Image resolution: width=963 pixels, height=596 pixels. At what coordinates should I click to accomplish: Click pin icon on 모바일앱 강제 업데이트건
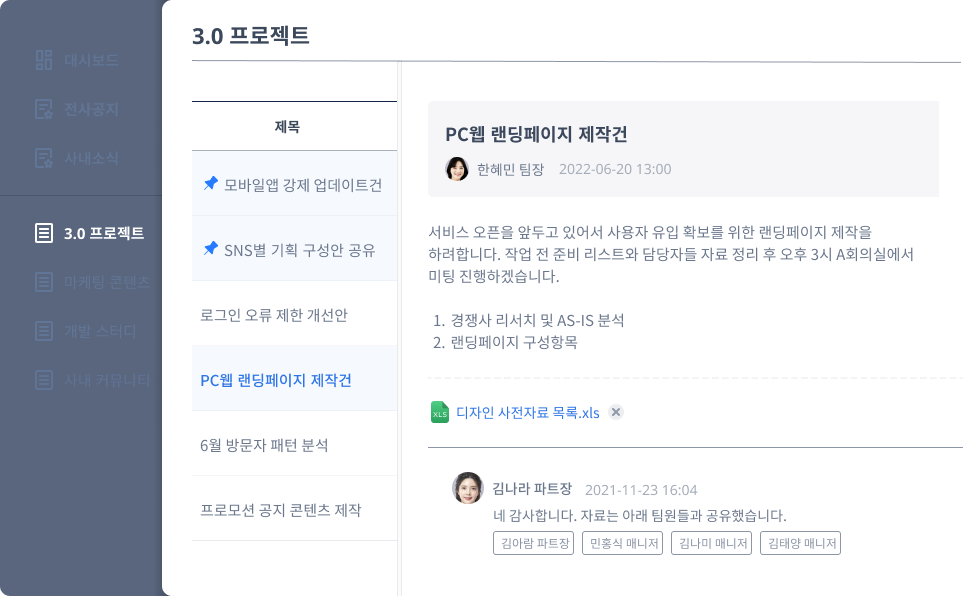coord(210,184)
